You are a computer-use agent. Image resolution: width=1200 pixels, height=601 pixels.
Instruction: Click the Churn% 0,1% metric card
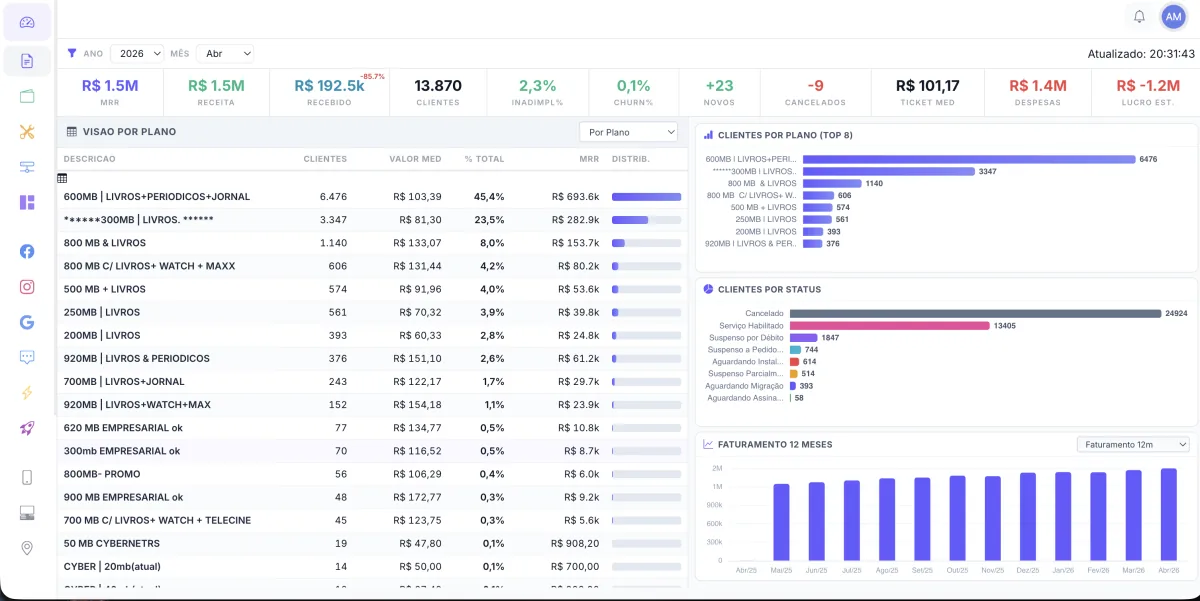click(x=634, y=92)
